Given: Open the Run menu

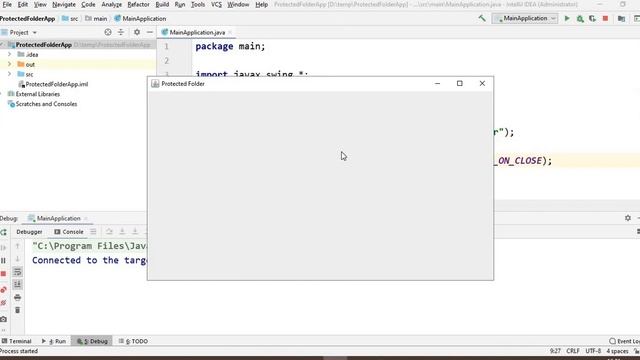Looking at the screenshot, I should [180, 4].
